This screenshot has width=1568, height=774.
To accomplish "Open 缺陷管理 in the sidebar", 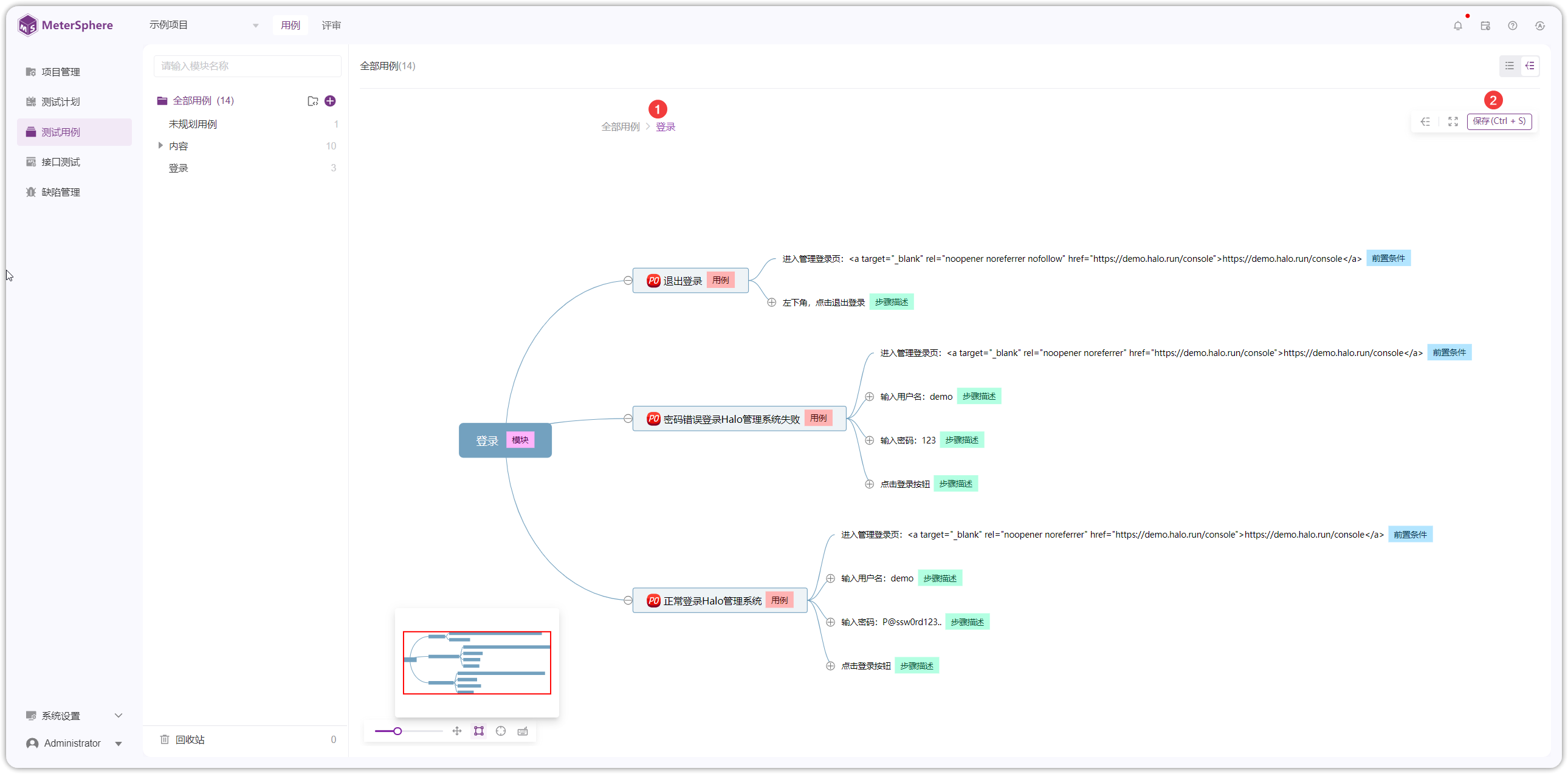I will point(74,192).
